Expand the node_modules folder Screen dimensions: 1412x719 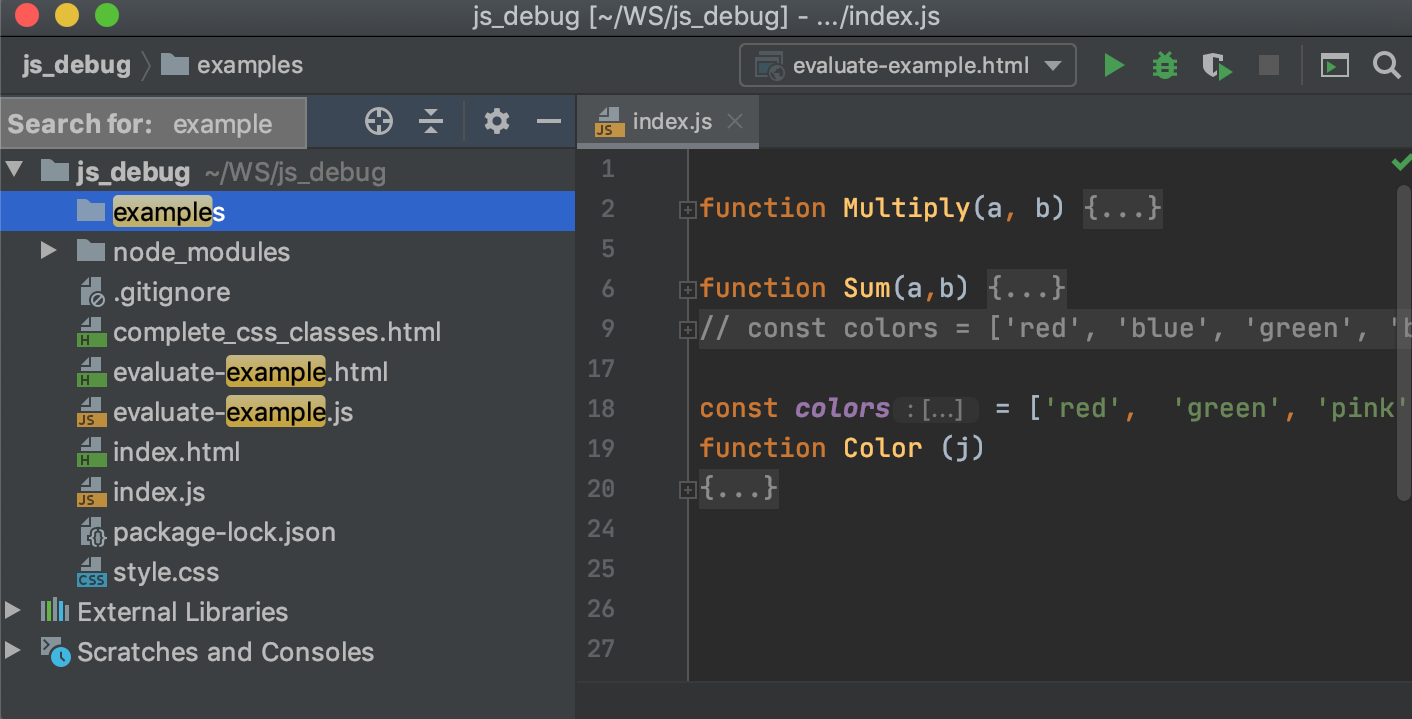(48, 250)
